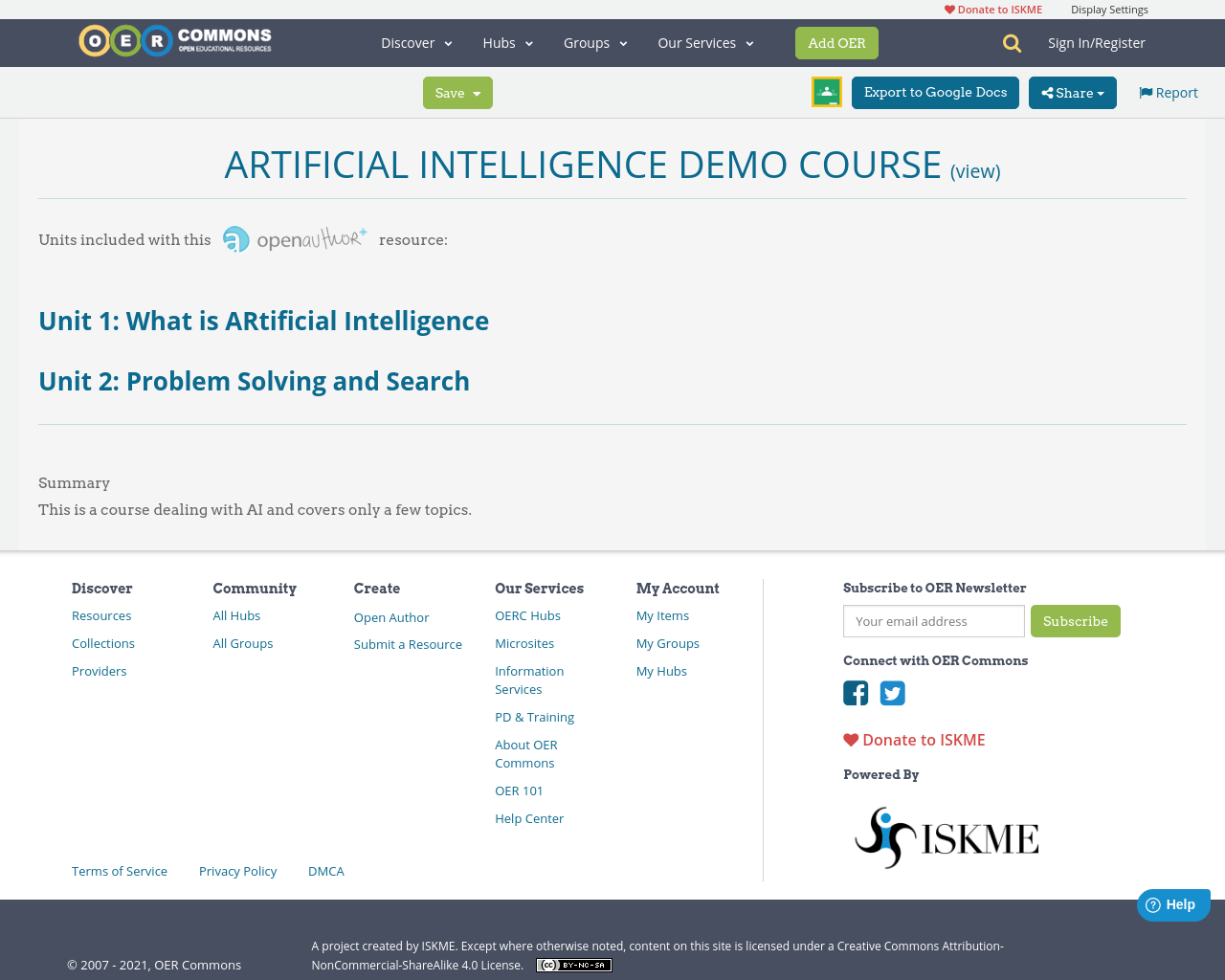
Task: Click the ISKME logo in footer
Action: pos(946,837)
